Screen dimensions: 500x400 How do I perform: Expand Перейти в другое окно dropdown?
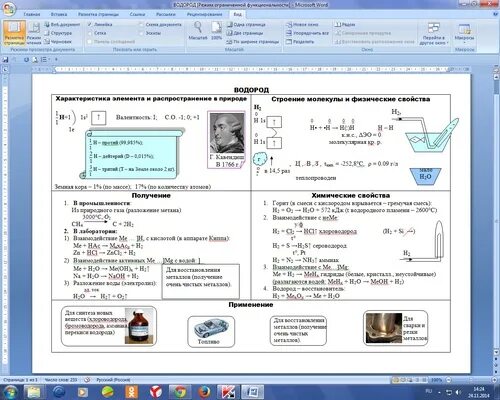(434, 33)
